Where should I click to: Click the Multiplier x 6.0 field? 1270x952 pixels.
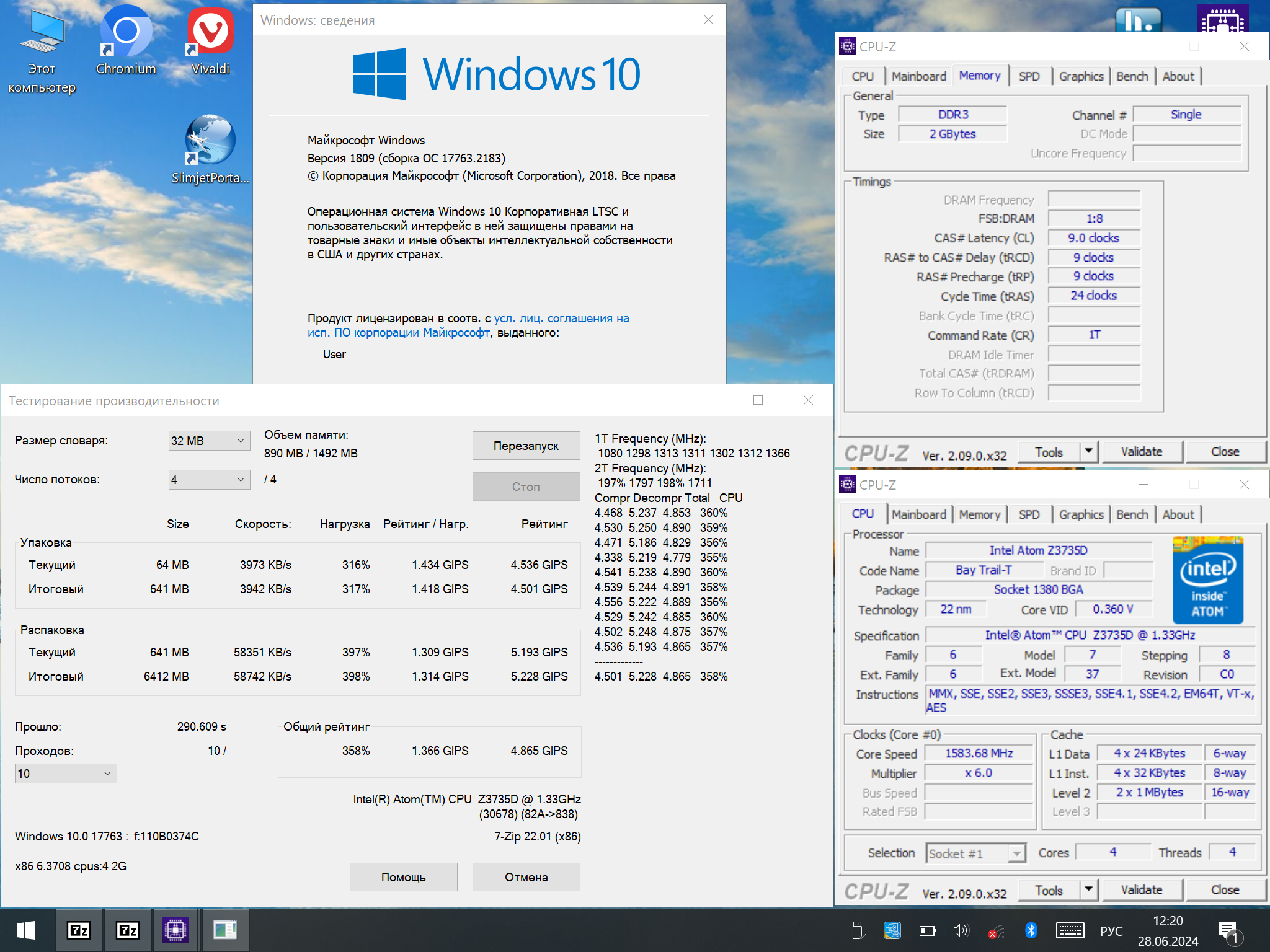point(979,773)
